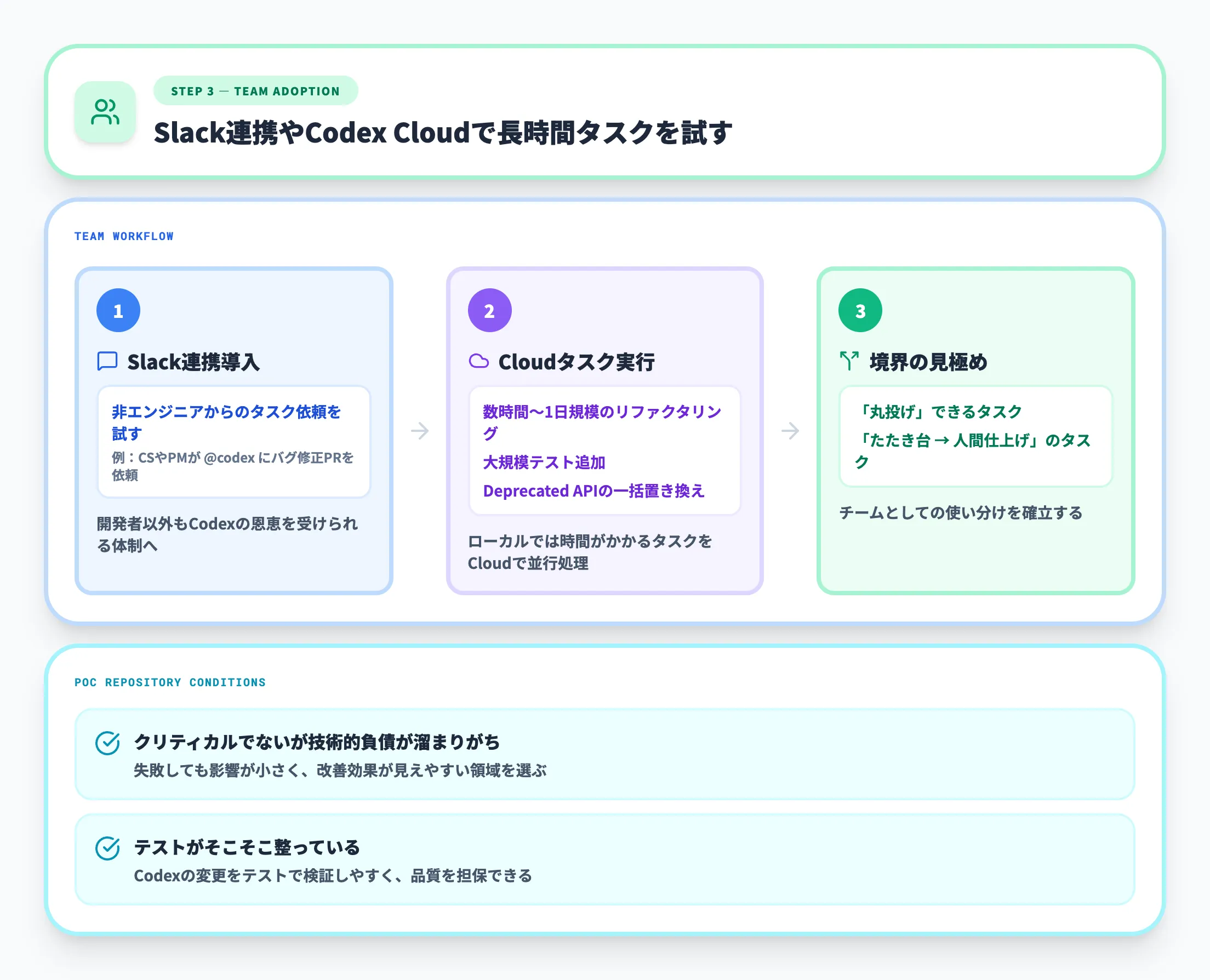Click the arrow between card 1 and card 2
1210x980 pixels.
(x=420, y=431)
